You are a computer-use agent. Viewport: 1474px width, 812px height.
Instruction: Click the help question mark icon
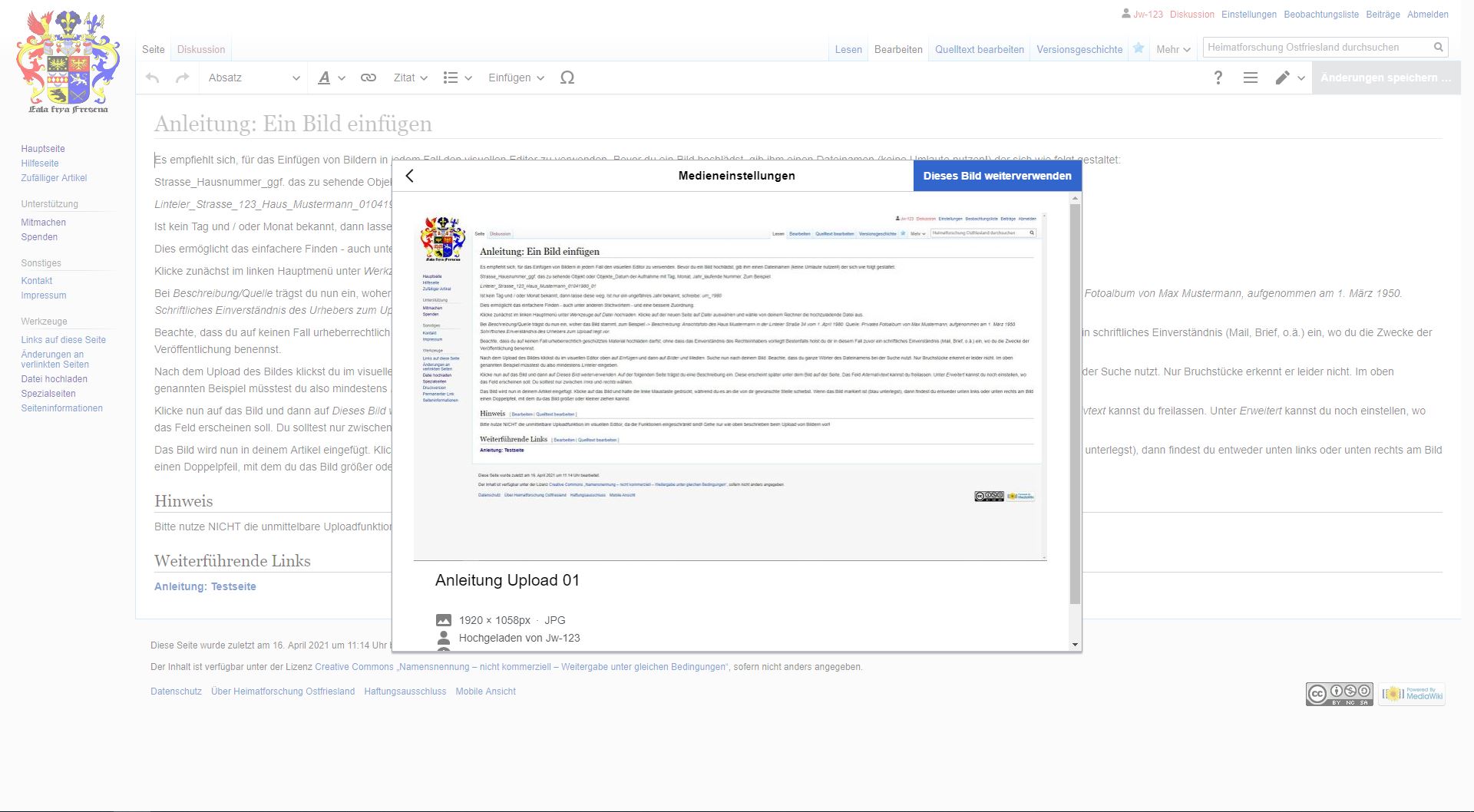[x=1218, y=78]
